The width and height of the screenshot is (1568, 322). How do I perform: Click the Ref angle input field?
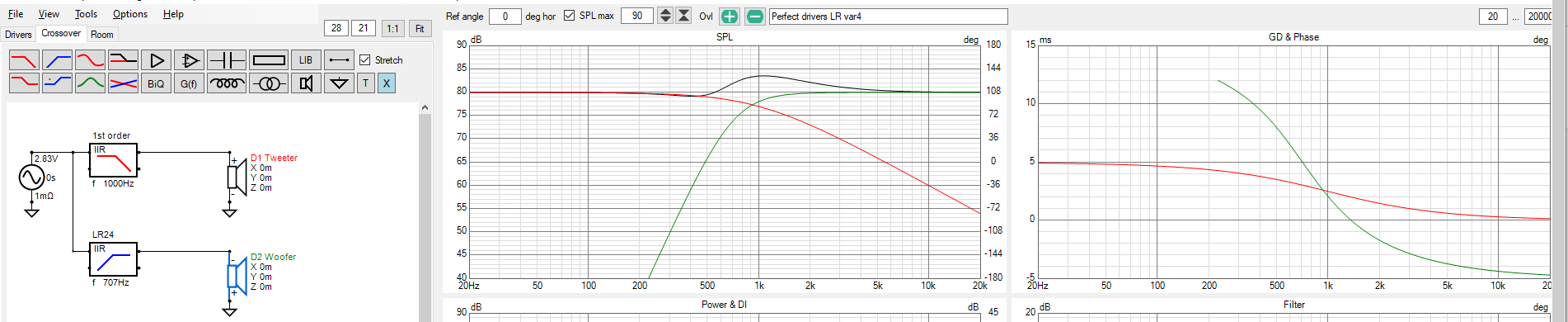505,17
